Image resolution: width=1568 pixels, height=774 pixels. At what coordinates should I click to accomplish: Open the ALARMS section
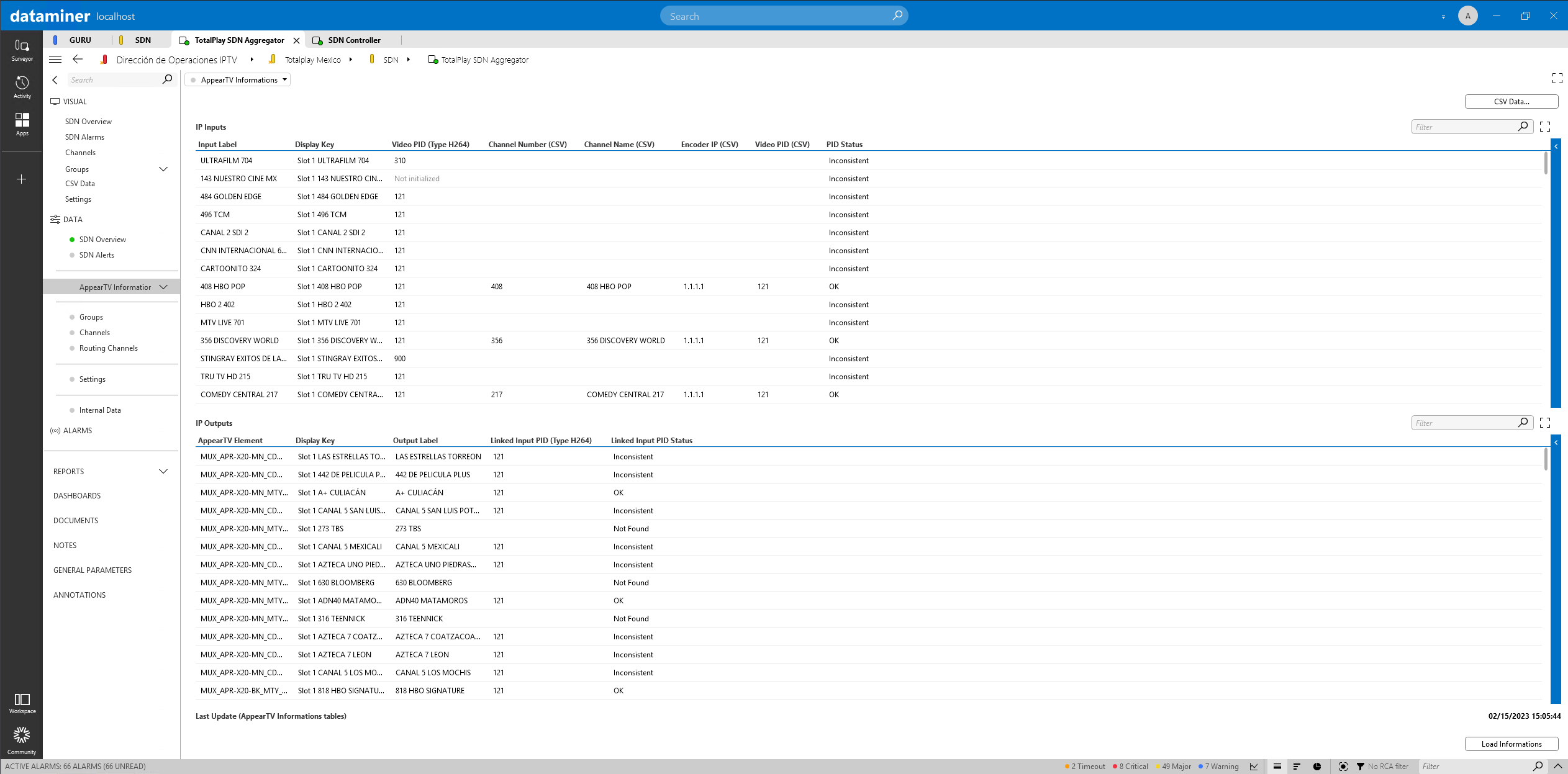click(x=77, y=431)
